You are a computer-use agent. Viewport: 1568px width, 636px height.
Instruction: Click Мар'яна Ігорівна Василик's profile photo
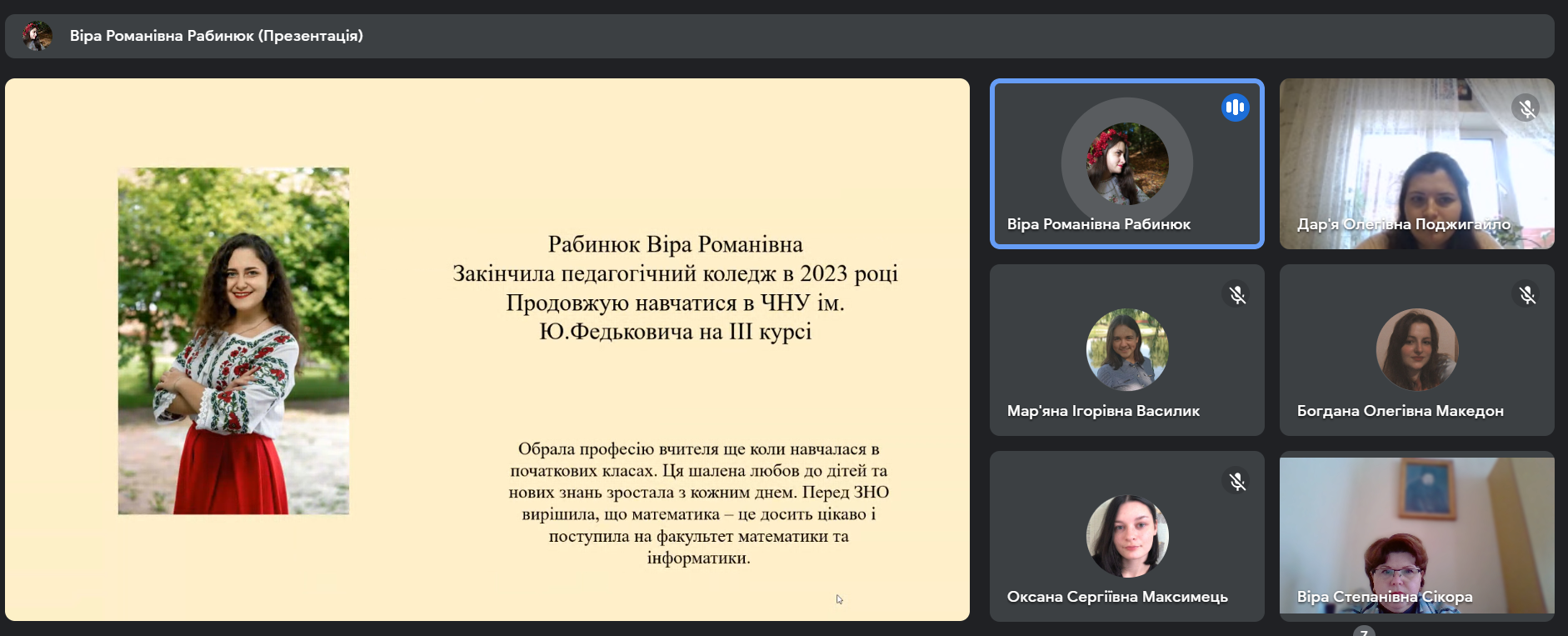1127,350
